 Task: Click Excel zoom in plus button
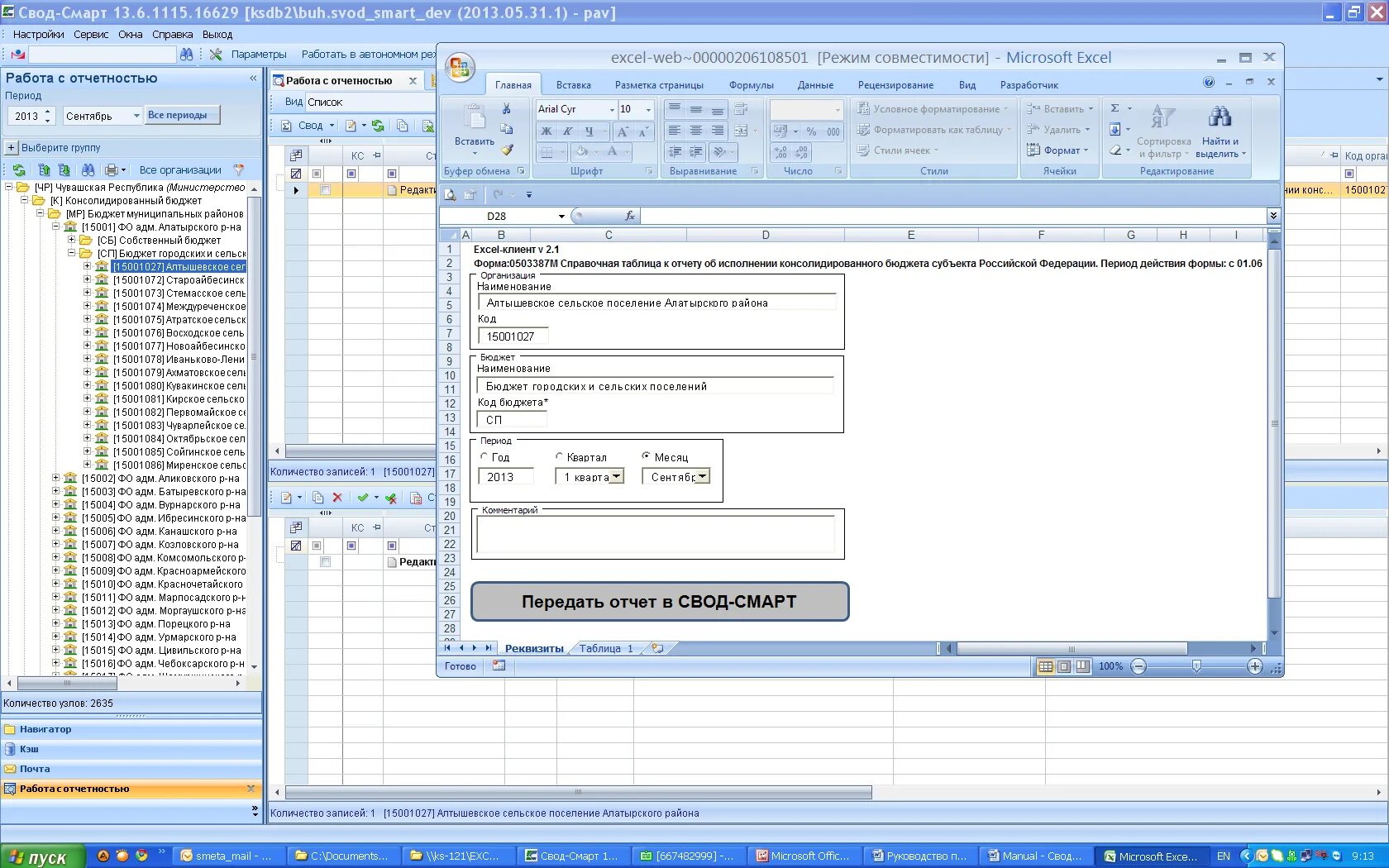(1254, 666)
